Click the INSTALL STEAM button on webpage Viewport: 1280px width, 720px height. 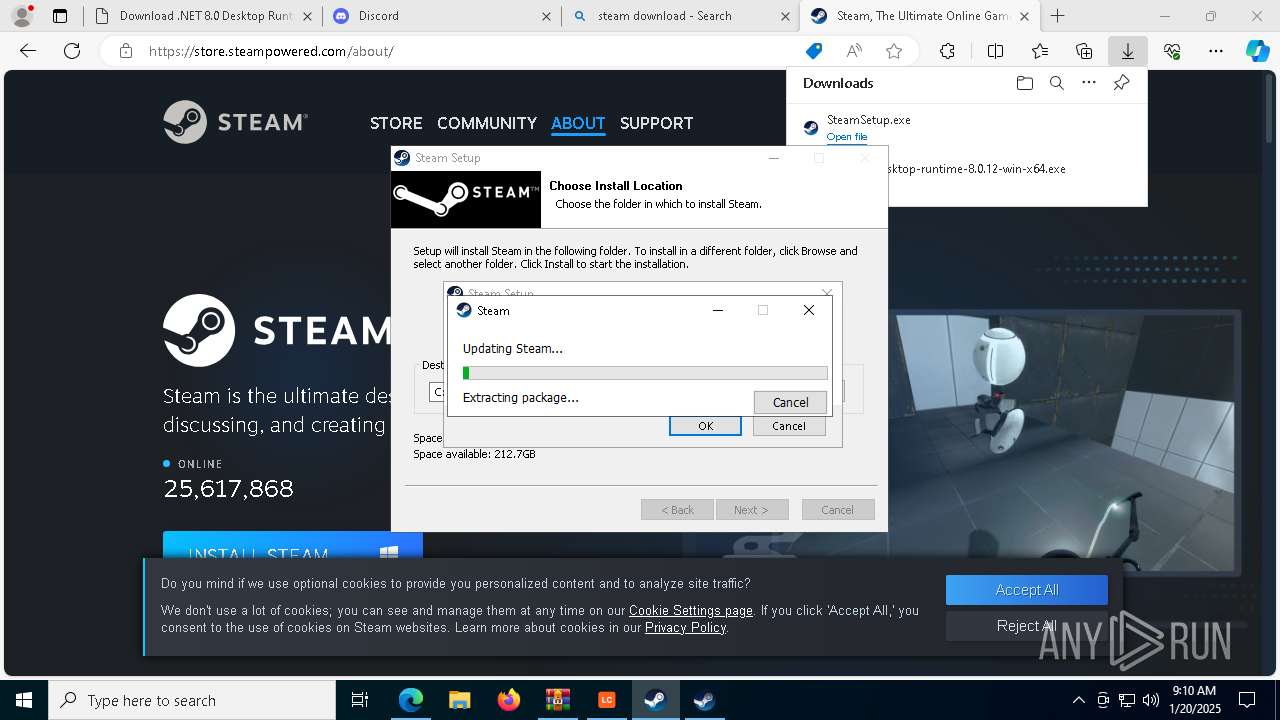point(293,546)
